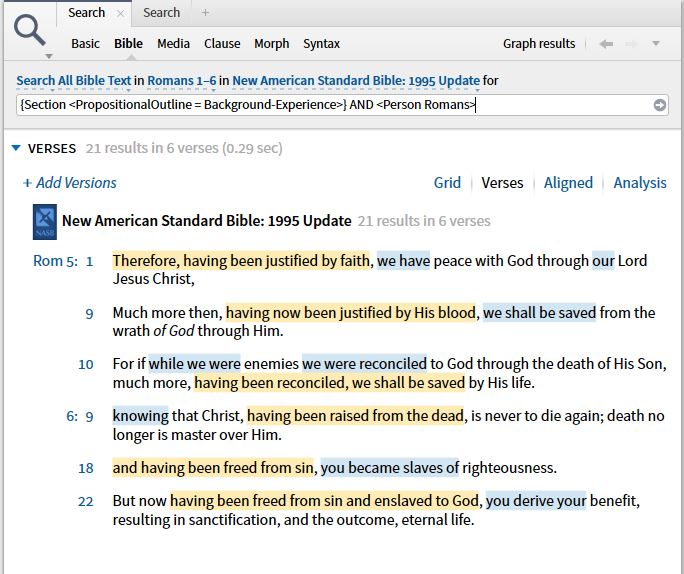Open the search history dropdown arrow

(656, 44)
